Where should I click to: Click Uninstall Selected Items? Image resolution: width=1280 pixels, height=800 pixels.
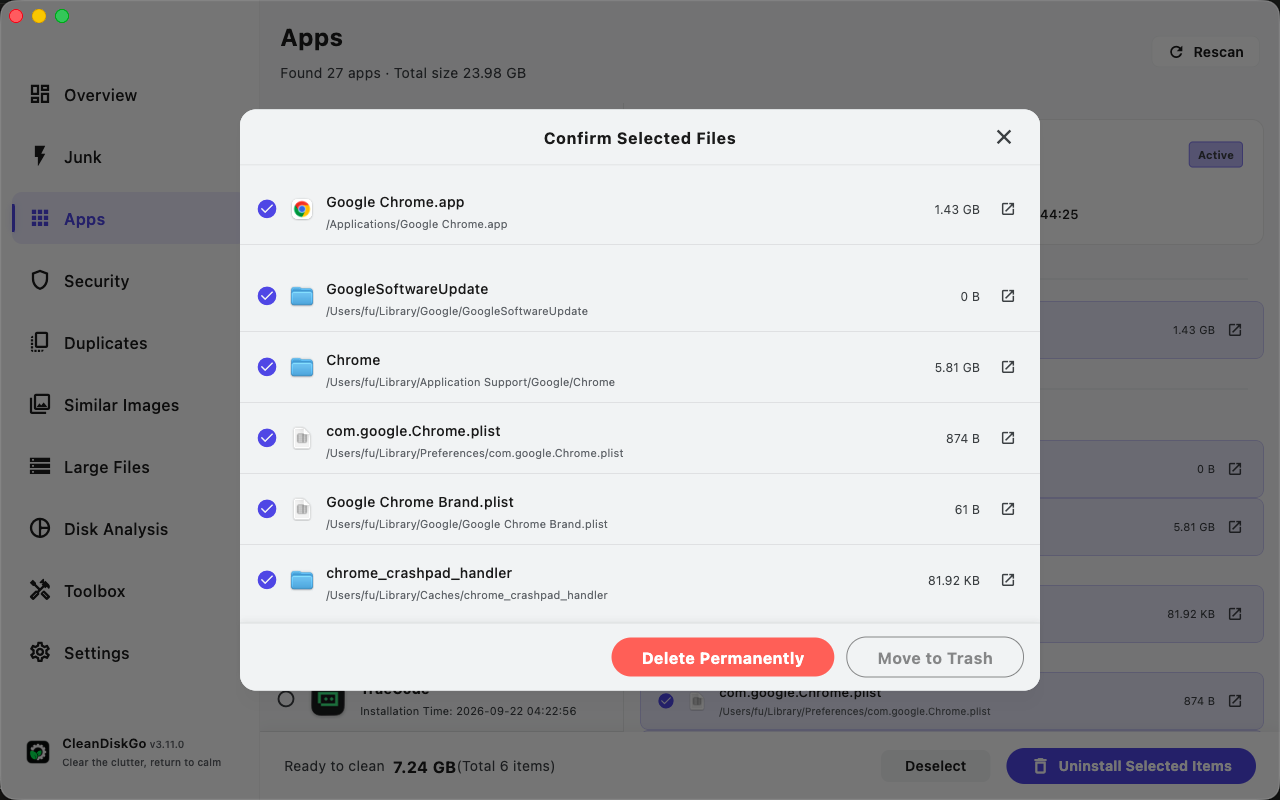1131,766
